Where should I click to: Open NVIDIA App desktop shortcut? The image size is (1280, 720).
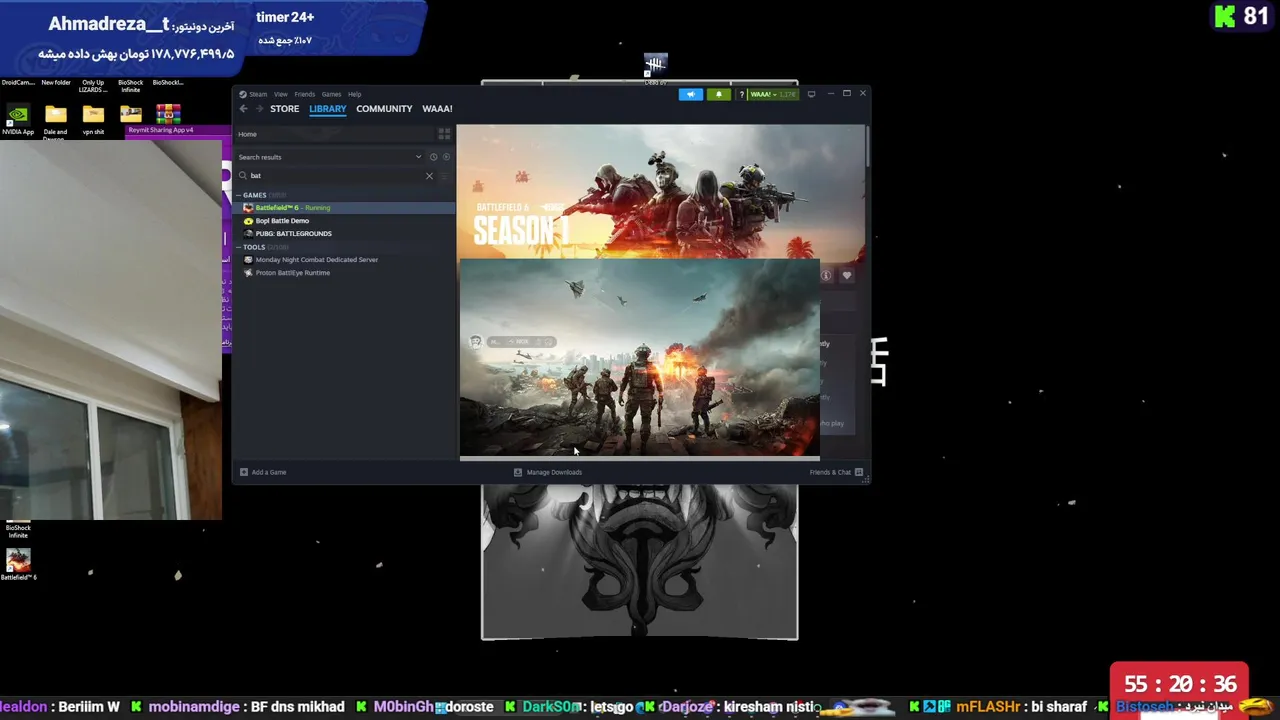17,120
